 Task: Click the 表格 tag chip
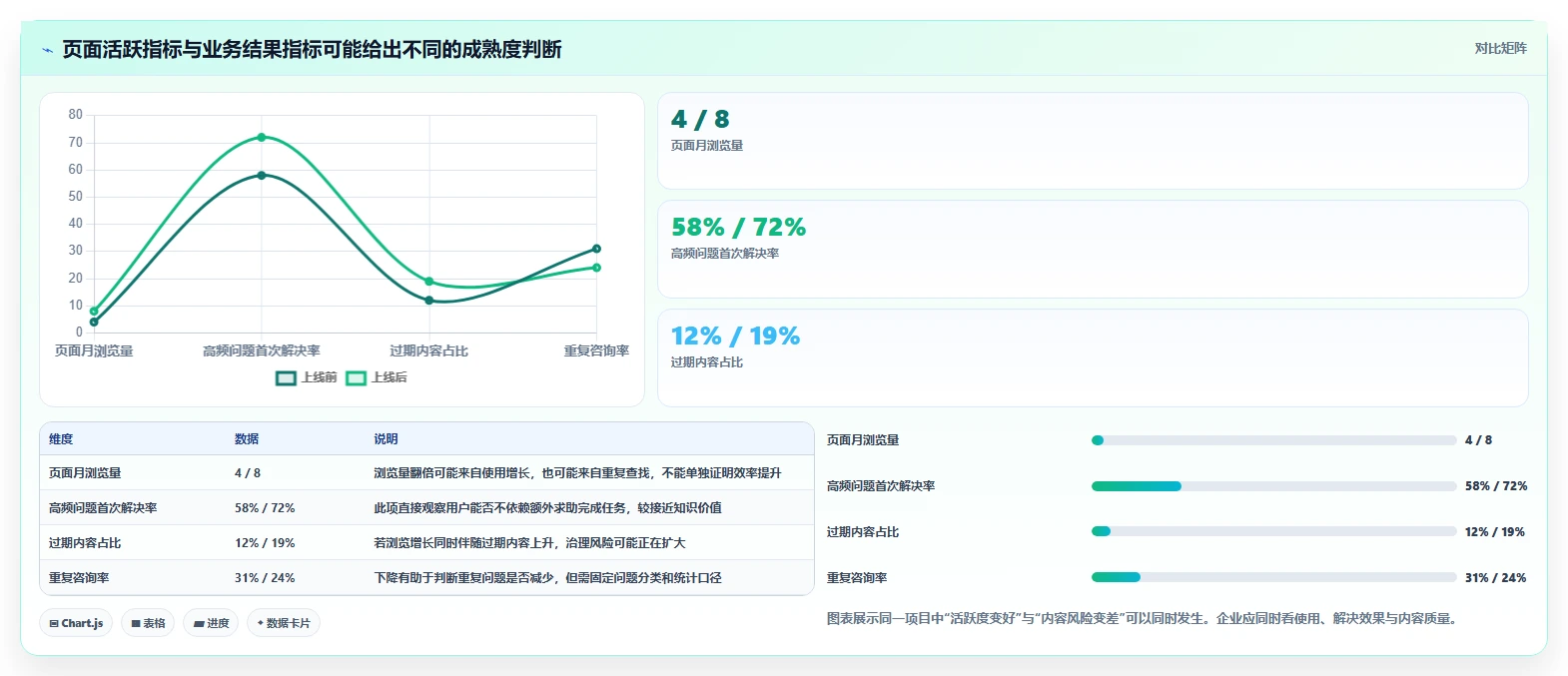pos(148,623)
